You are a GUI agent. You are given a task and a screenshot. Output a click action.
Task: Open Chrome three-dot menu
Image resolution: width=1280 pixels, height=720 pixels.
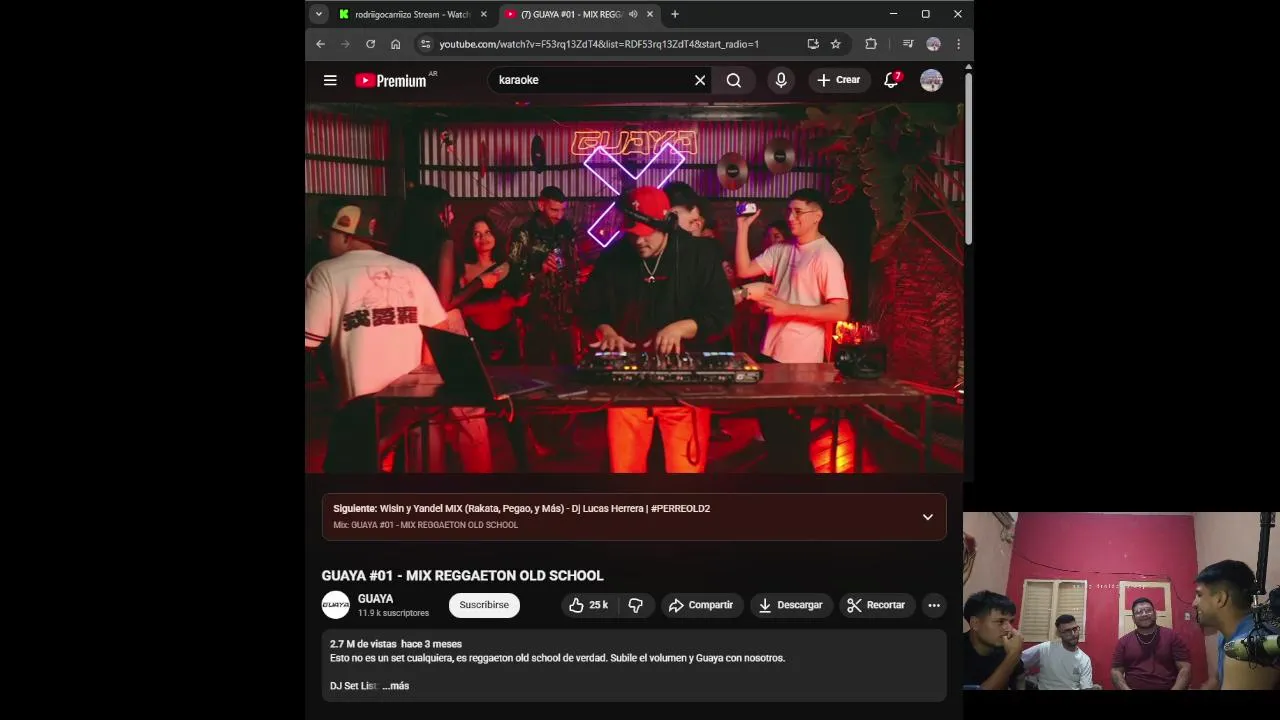click(958, 44)
